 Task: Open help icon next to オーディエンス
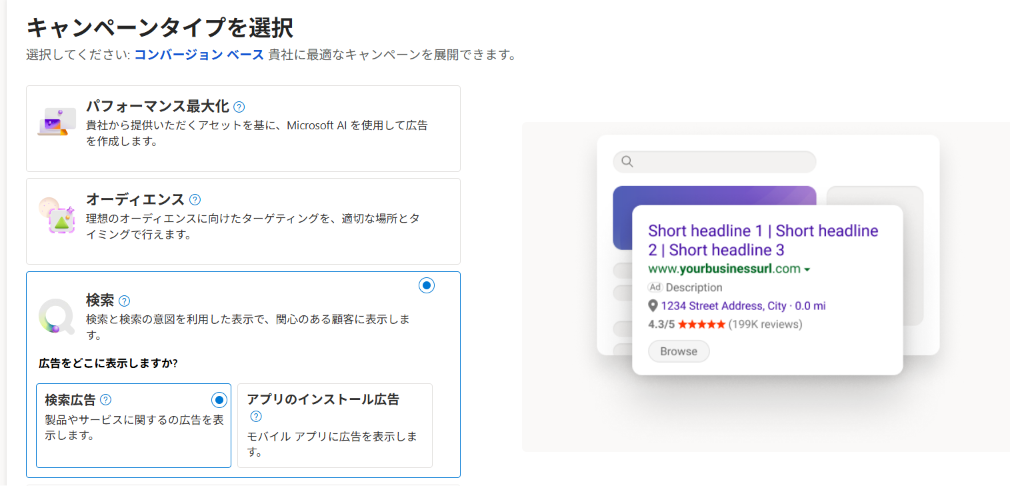(x=195, y=200)
